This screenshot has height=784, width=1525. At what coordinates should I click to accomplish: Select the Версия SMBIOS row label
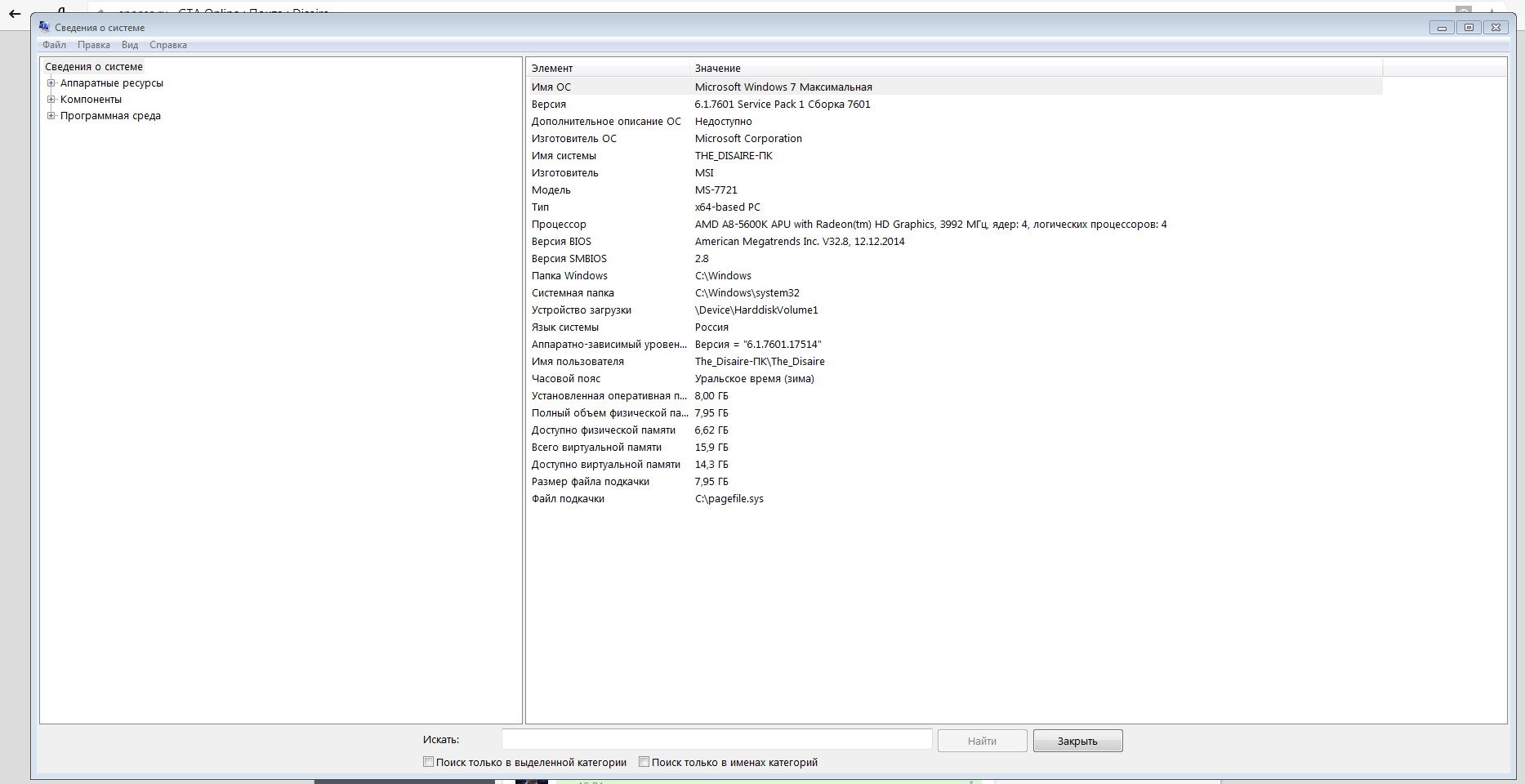coord(569,259)
